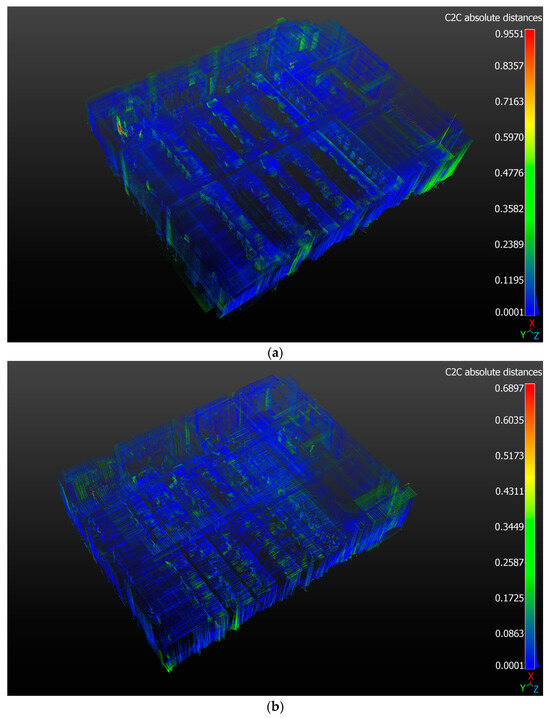Click the 0.3449 tick on the scale

point(509,527)
